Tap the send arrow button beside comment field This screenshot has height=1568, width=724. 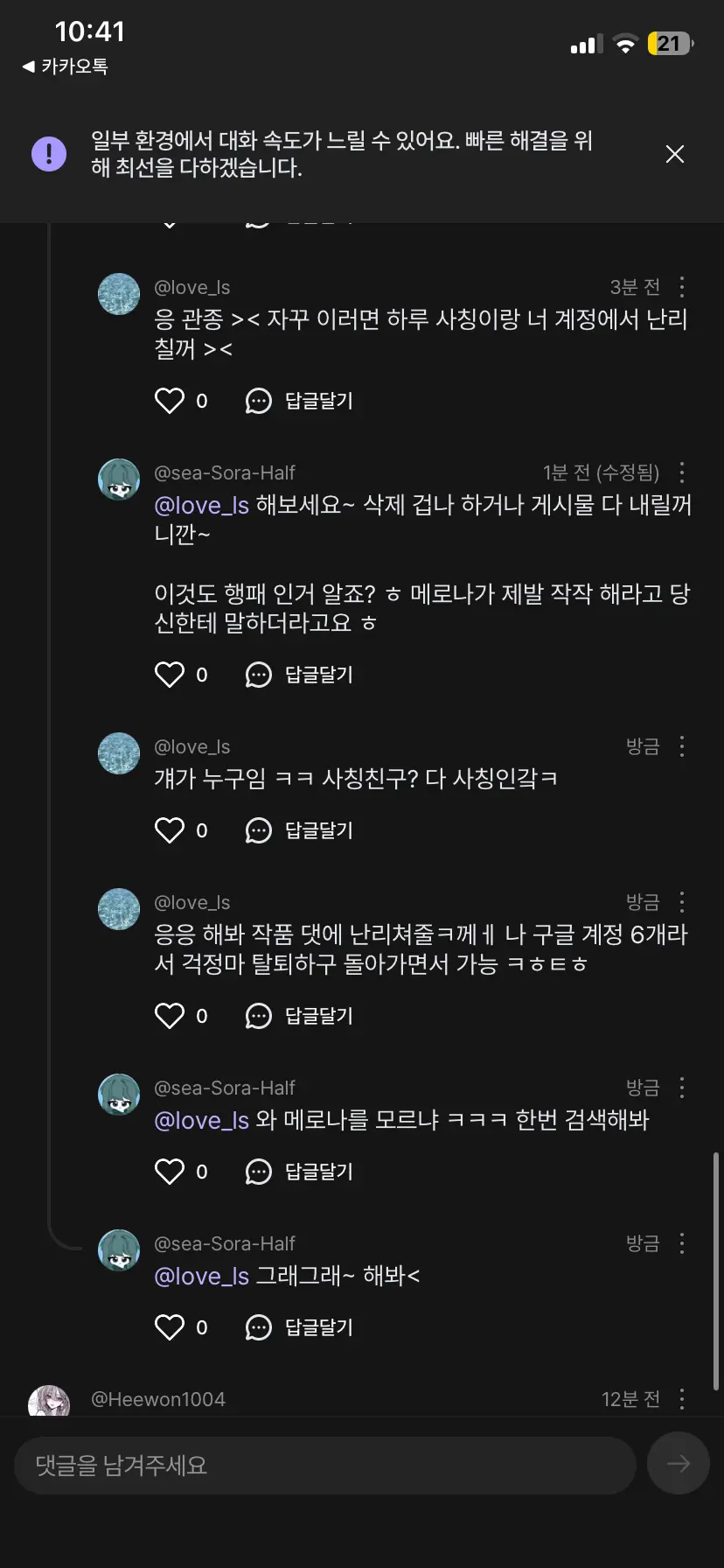pyautogui.click(x=678, y=1463)
